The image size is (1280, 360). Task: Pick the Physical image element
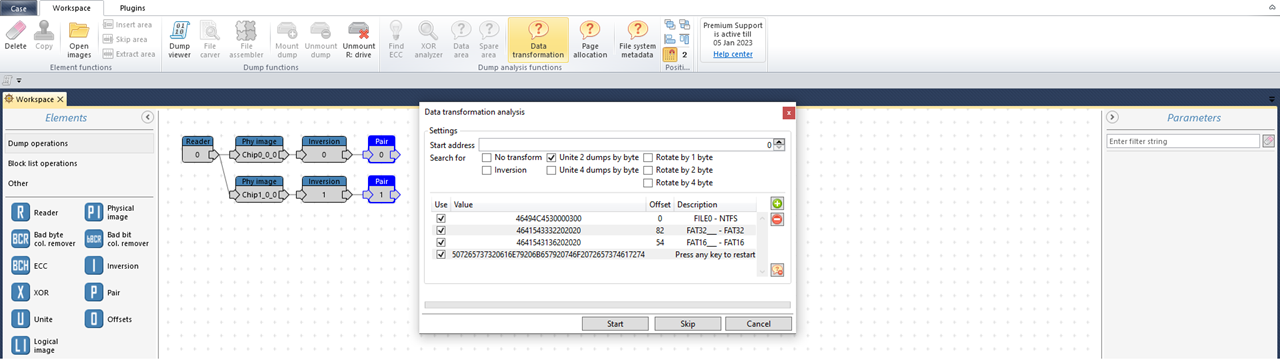tap(93, 212)
